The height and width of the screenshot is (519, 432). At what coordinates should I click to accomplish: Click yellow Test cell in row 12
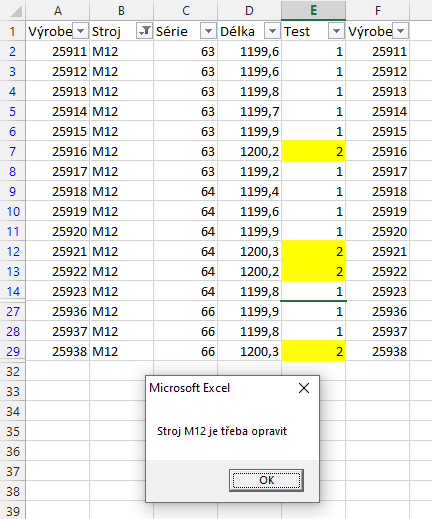pyautogui.click(x=313, y=251)
